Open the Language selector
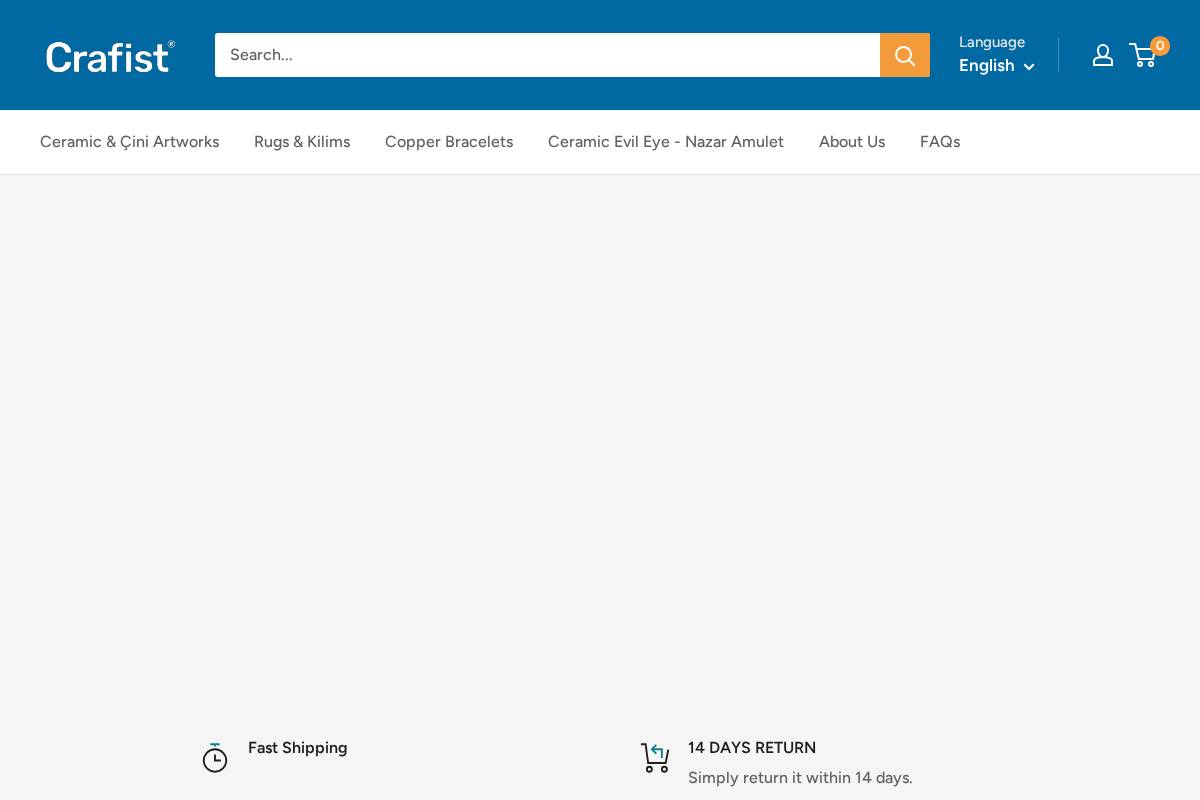1200x800 pixels. point(992,42)
